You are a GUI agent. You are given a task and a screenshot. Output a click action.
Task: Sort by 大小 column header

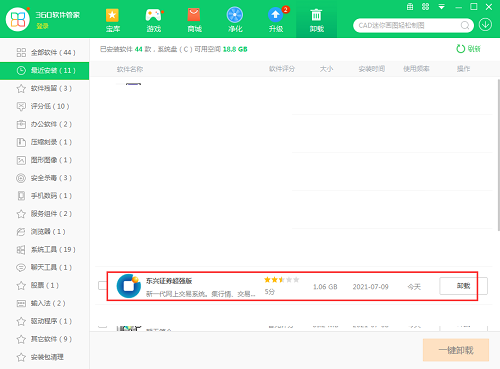coord(326,69)
